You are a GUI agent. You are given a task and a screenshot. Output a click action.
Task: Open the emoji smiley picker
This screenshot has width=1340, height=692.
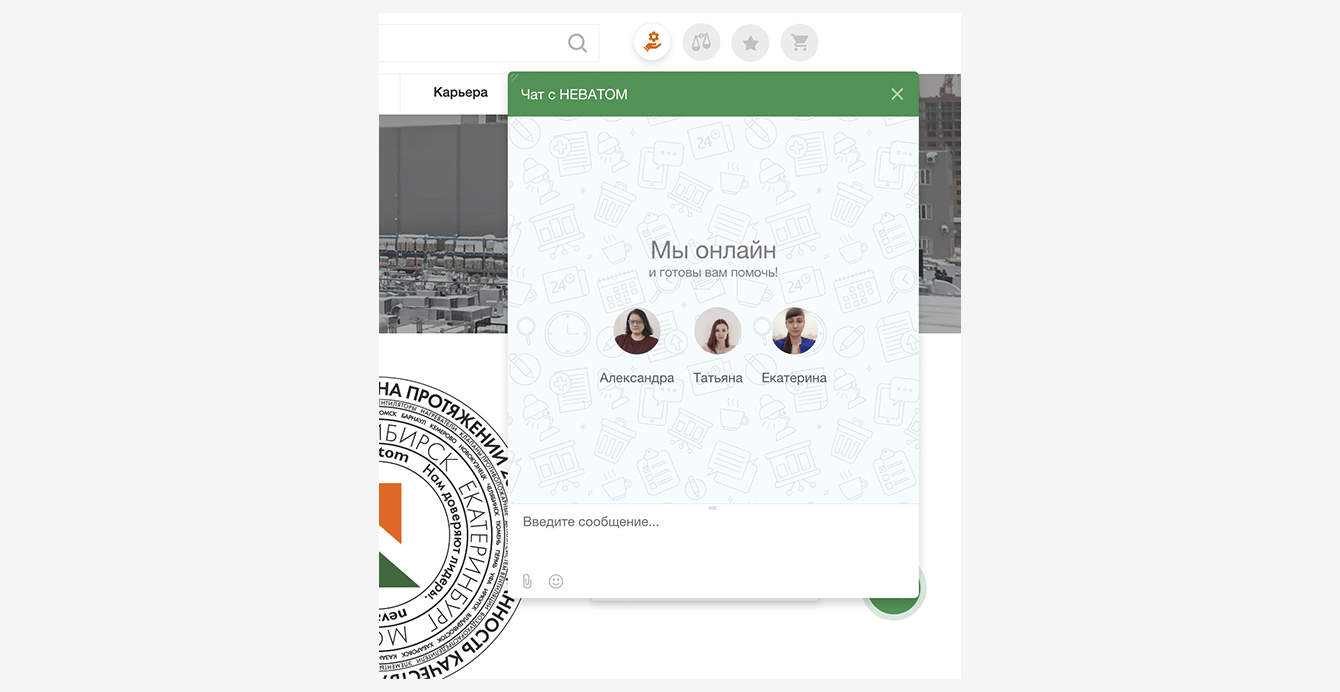pos(556,581)
